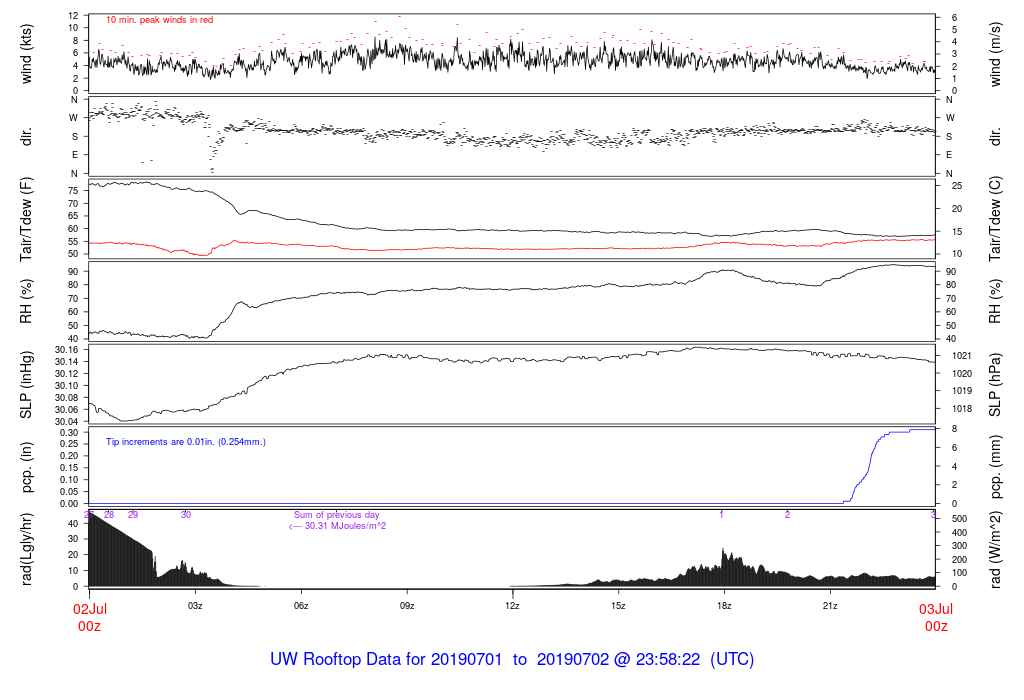1024x700 pixels.
Task: Click the 'pcp. (in)' axis label
Action: (26, 468)
